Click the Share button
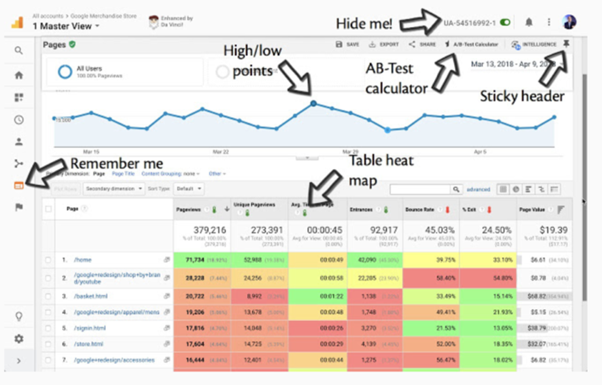 [x=422, y=45]
